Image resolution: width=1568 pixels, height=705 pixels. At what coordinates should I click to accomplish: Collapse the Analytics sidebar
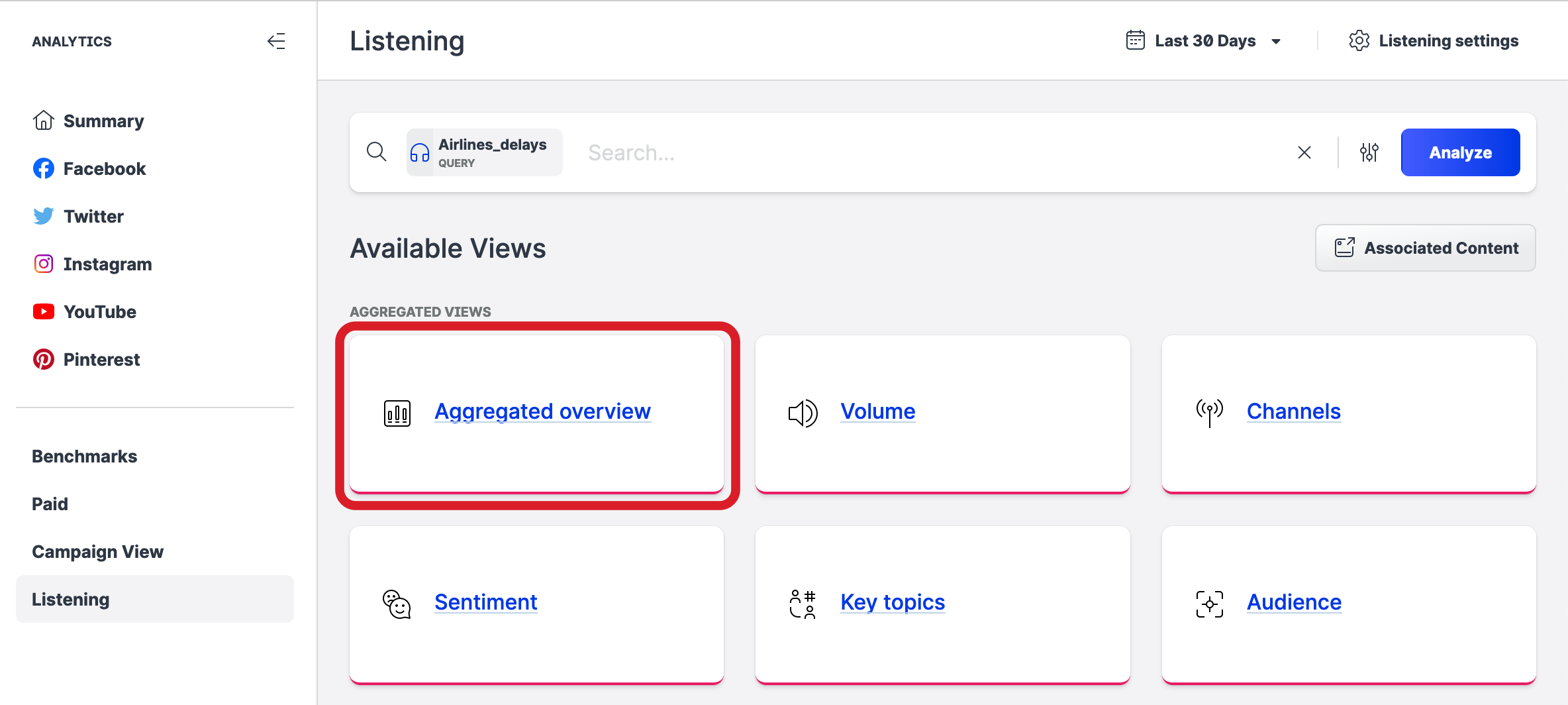(x=277, y=41)
